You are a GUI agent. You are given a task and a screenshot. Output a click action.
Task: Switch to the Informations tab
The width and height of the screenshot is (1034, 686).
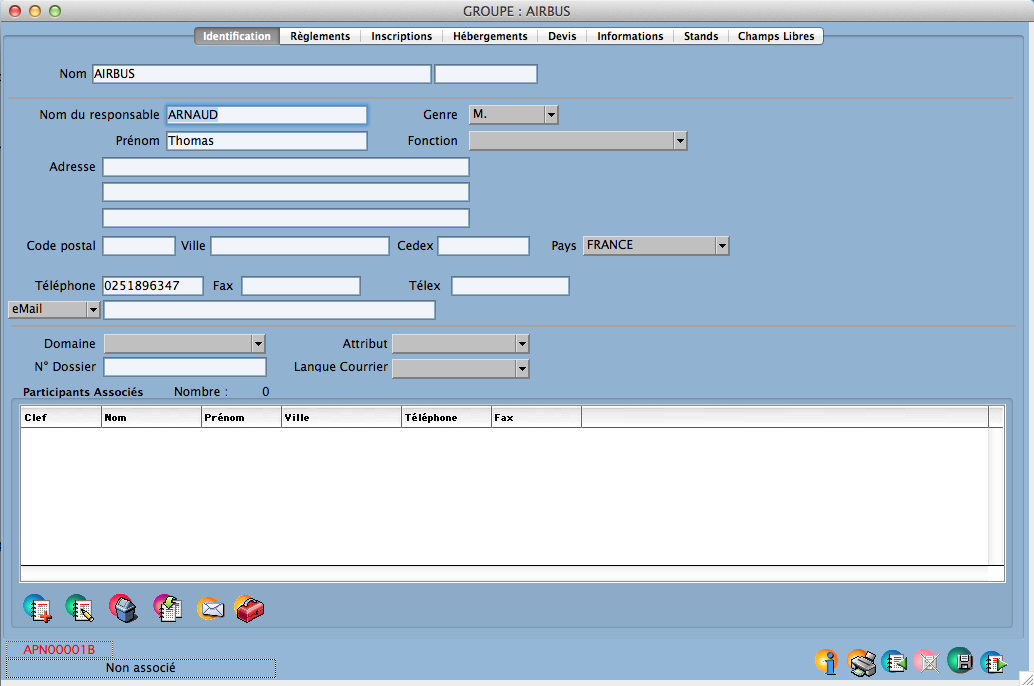pos(630,36)
